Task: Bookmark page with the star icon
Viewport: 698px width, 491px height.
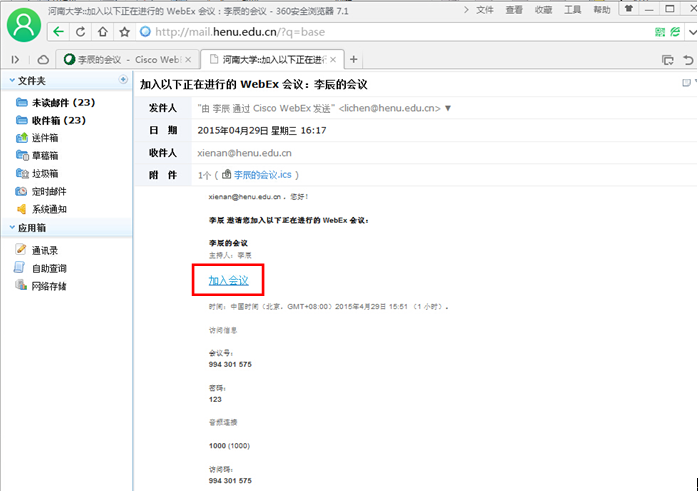Action: click(x=125, y=32)
